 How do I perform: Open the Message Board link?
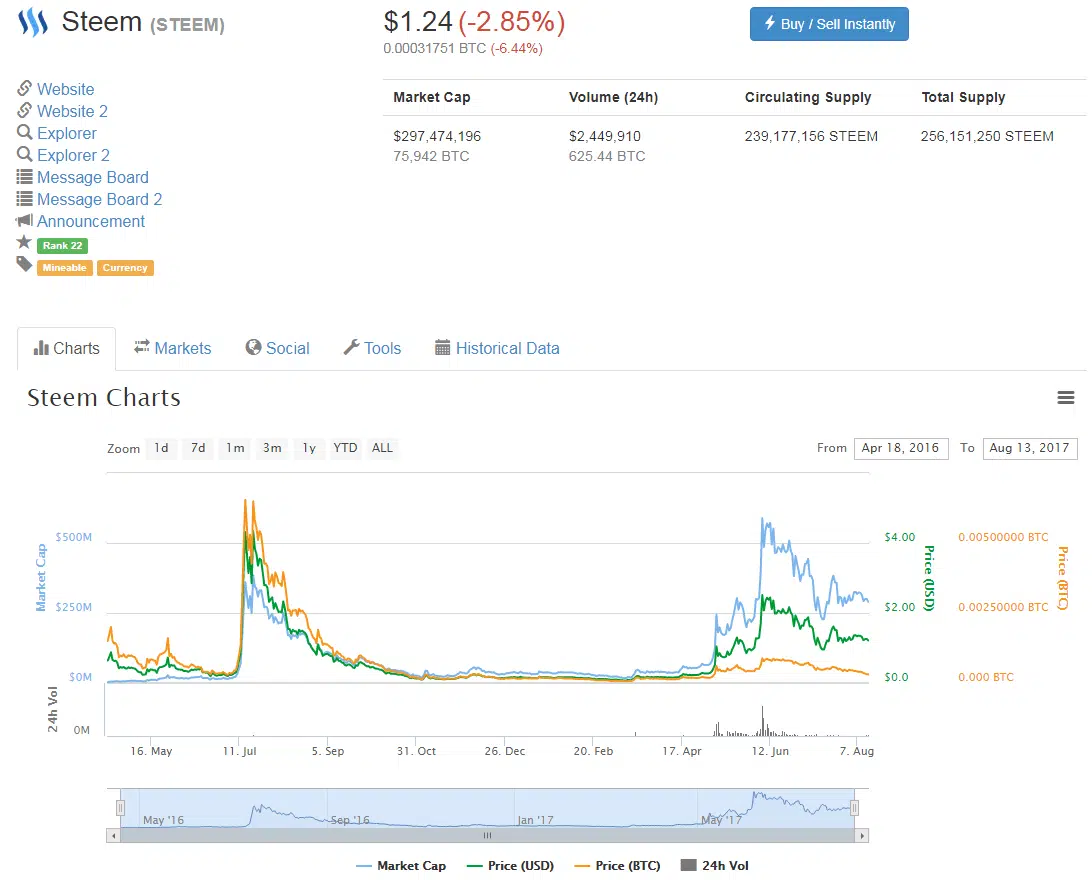tap(93, 178)
